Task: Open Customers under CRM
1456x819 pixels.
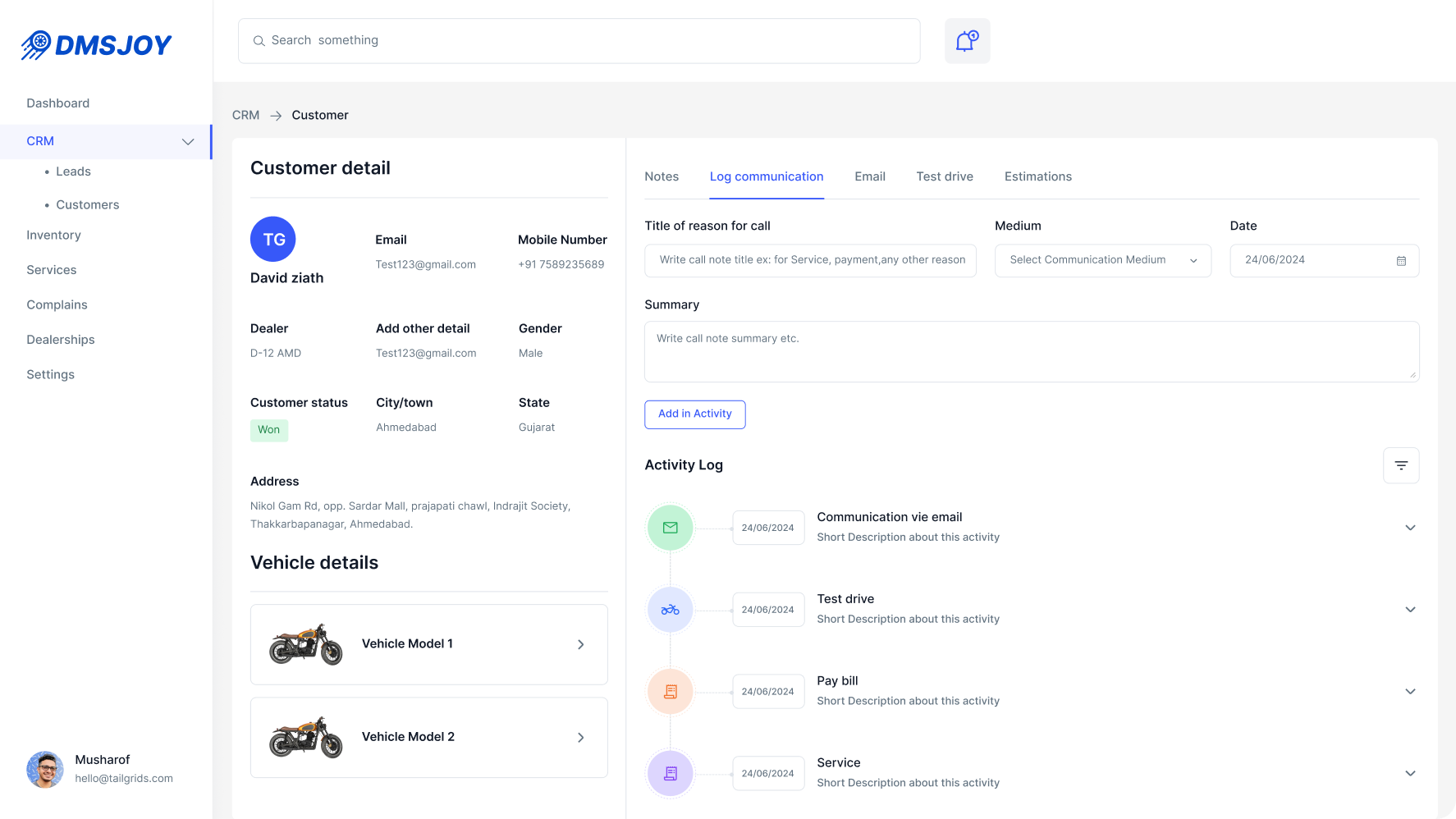Action: click(x=88, y=205)
